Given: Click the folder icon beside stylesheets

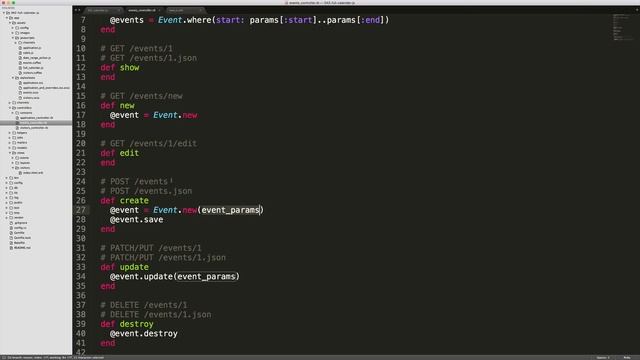Looking at the screenshot, I should [x=17, y=78].
